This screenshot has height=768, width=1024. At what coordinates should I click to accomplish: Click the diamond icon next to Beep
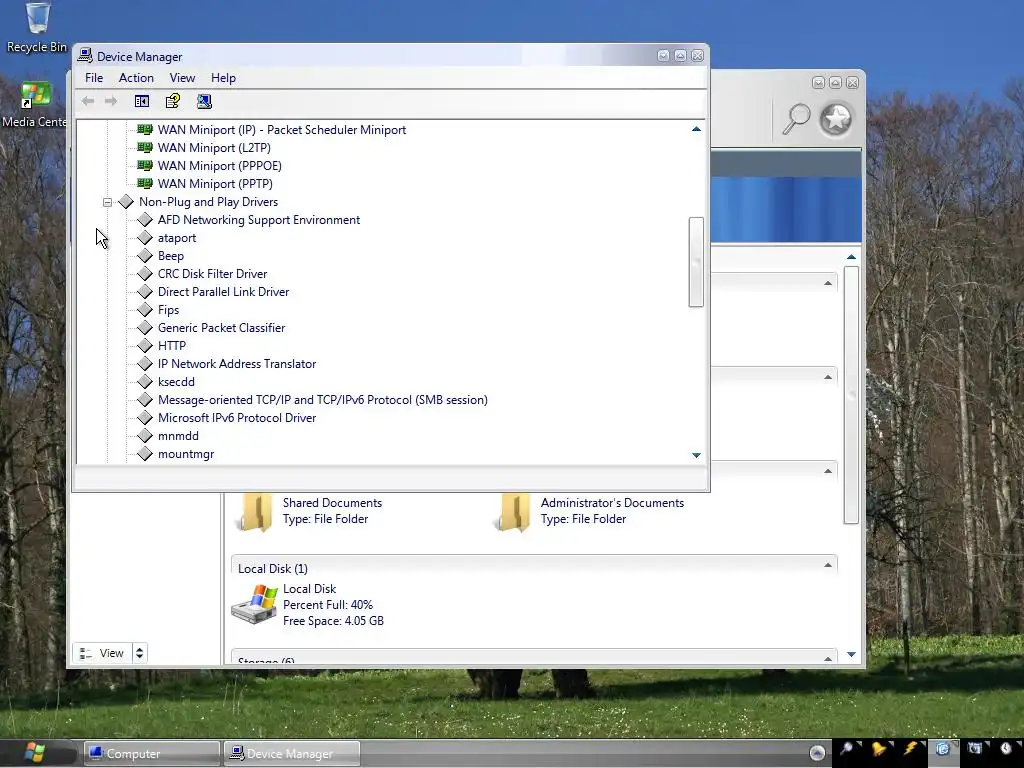[145, 255]
